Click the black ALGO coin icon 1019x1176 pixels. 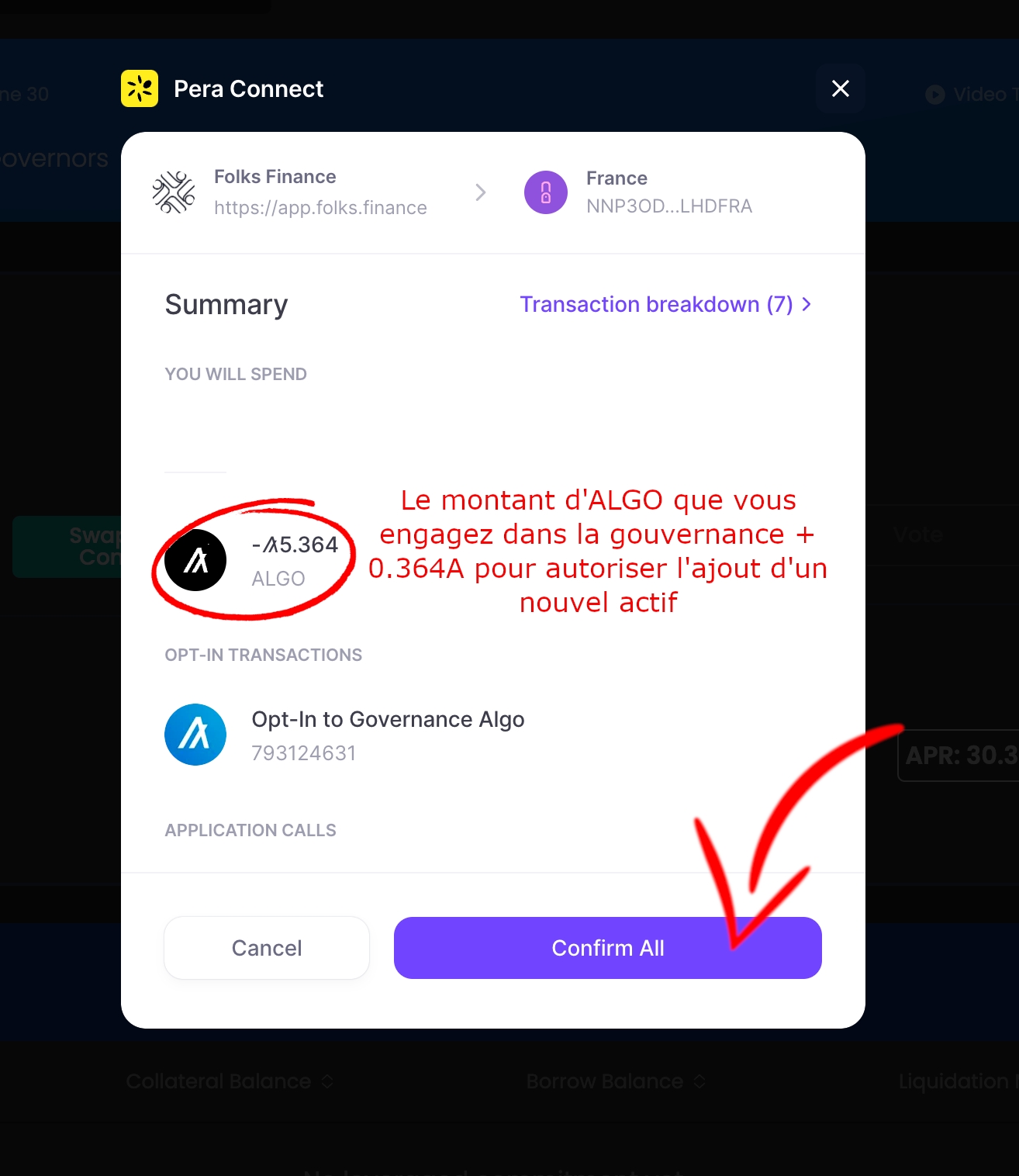[x=195, y=560]
